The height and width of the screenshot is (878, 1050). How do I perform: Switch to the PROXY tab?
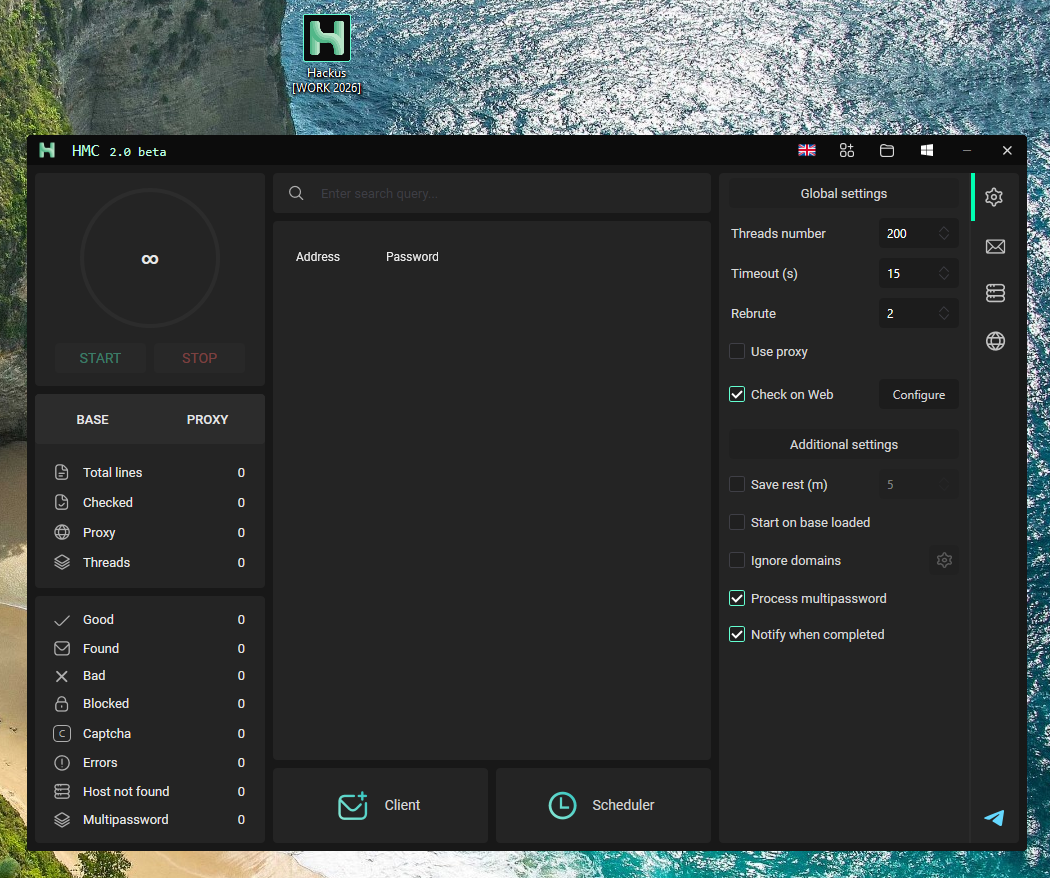[207, 419]
